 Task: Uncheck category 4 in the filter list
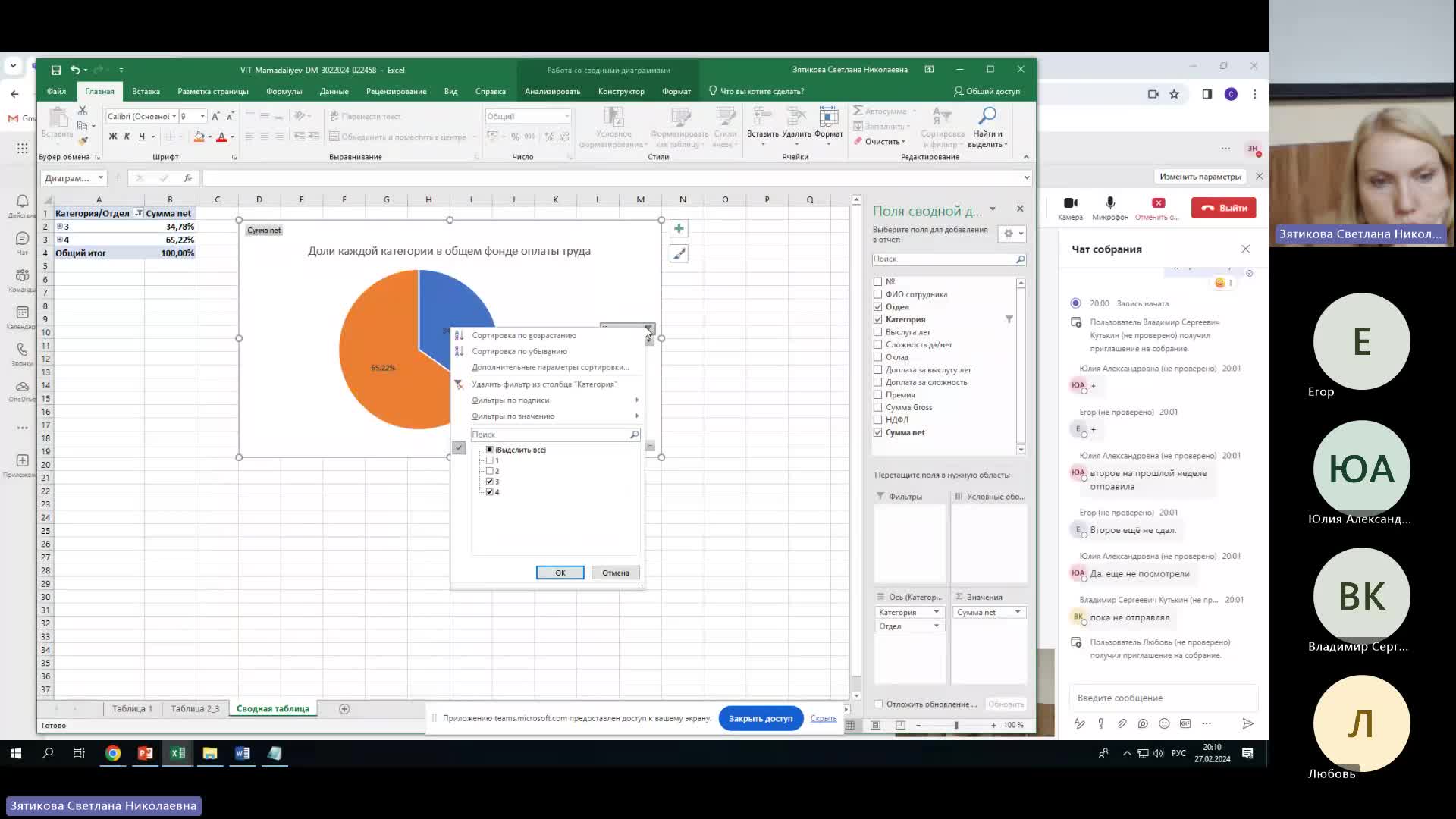[490, 492]
